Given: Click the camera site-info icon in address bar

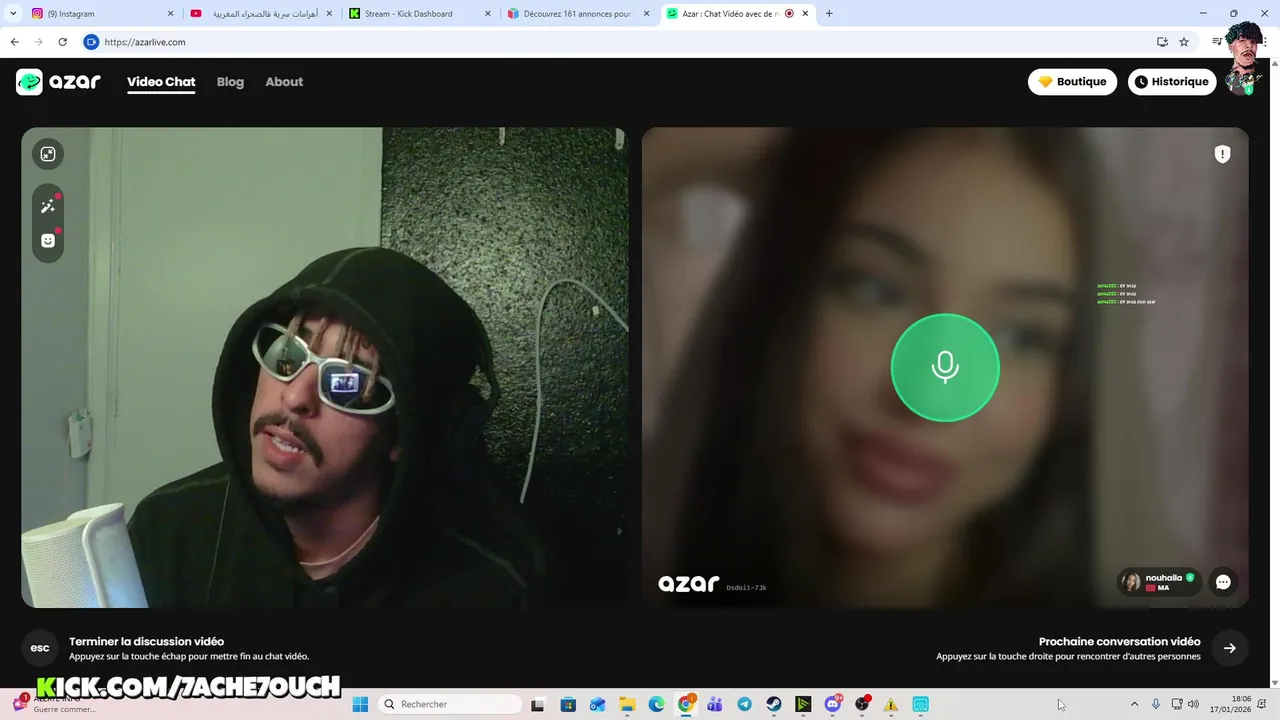Looking at the screenshot, I should 91,42.
